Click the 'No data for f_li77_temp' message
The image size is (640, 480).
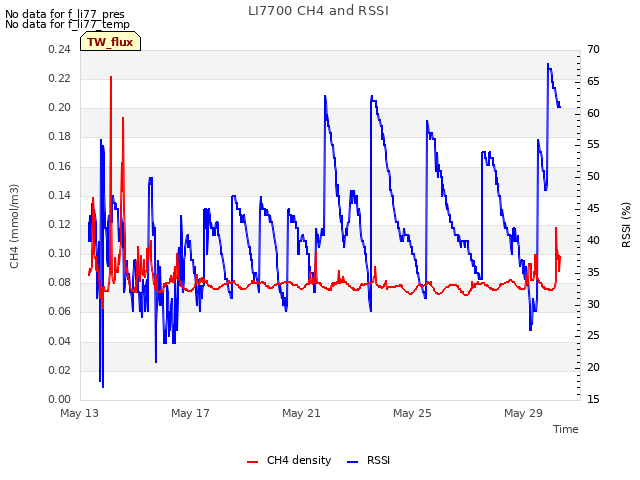tap(67, 24)
